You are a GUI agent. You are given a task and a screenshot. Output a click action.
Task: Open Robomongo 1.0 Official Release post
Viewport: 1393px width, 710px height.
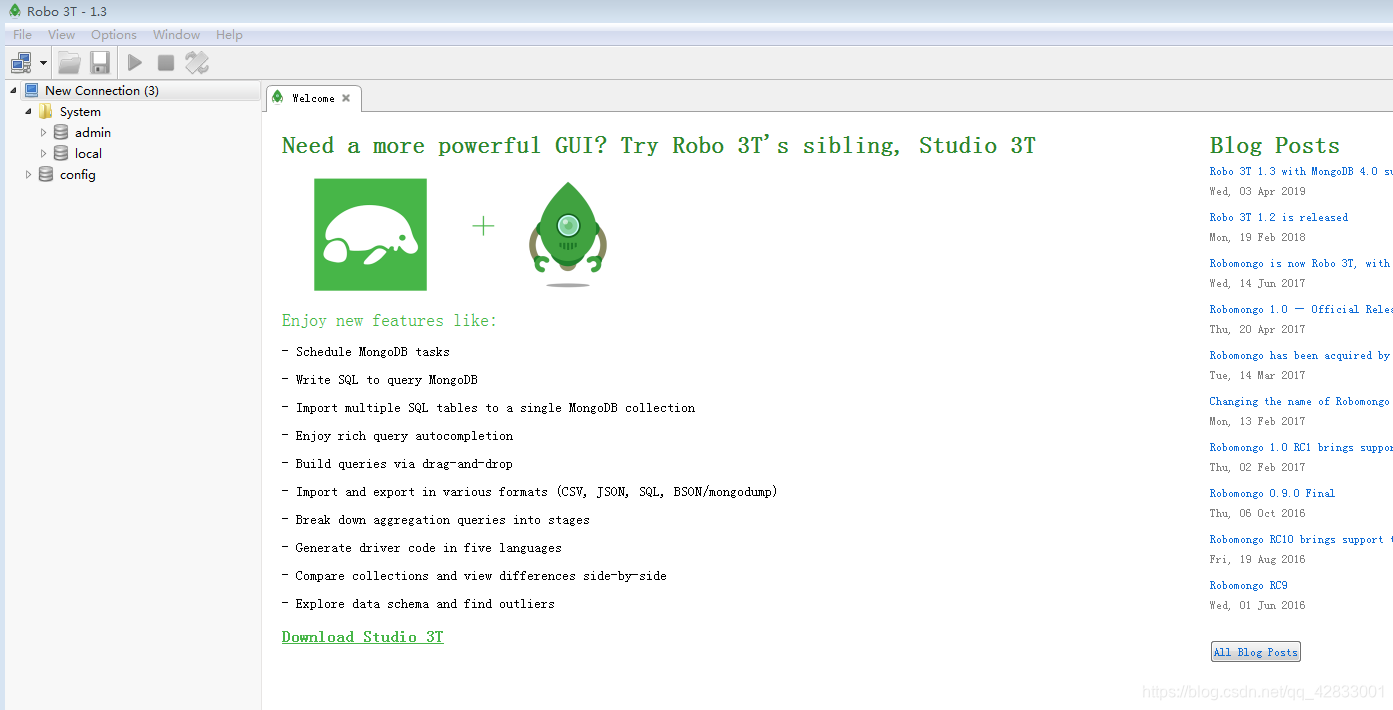[x=1301, y=310]
